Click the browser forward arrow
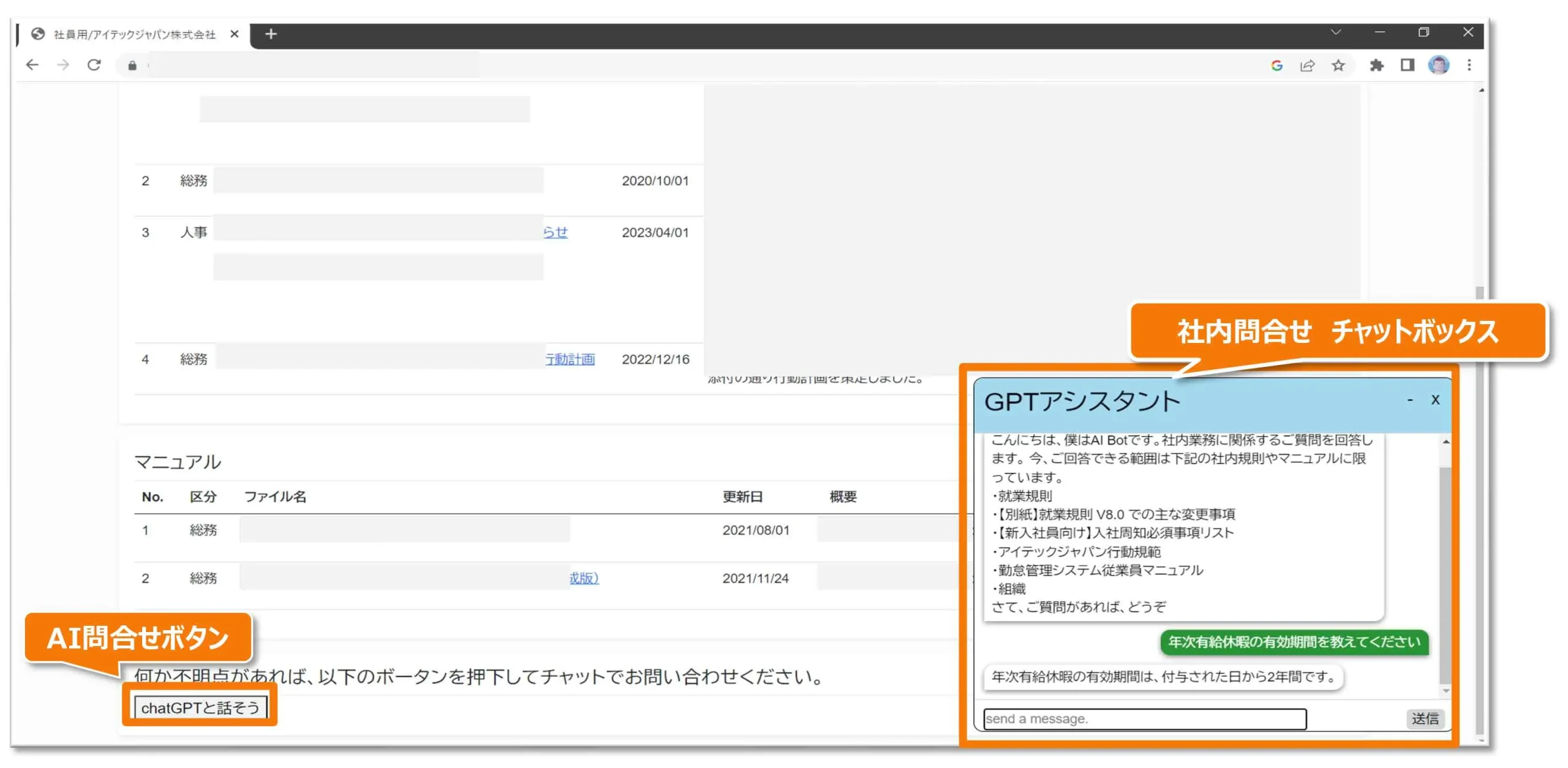The height and width of the screenshot is (768, 1568). (63, 65)
